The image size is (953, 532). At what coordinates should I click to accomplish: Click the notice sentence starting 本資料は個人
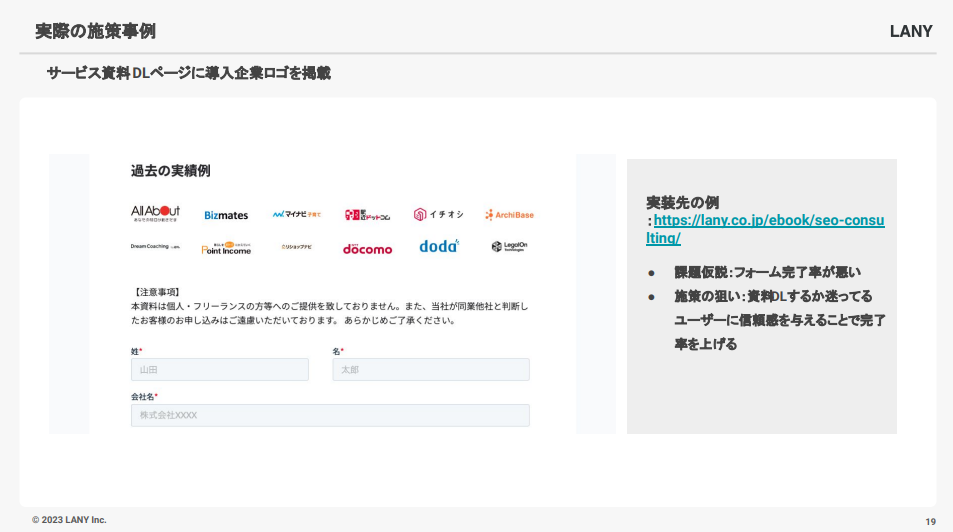329,314
